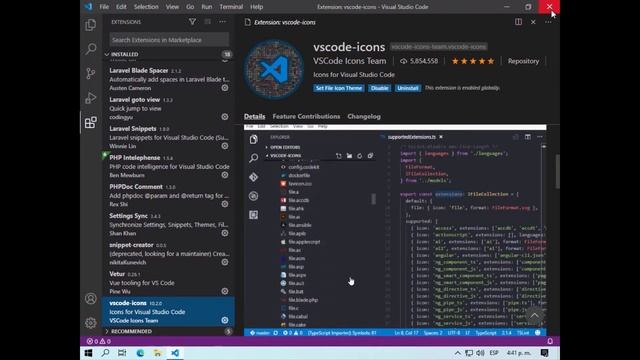Open Windows Start menu

[88, 353]
